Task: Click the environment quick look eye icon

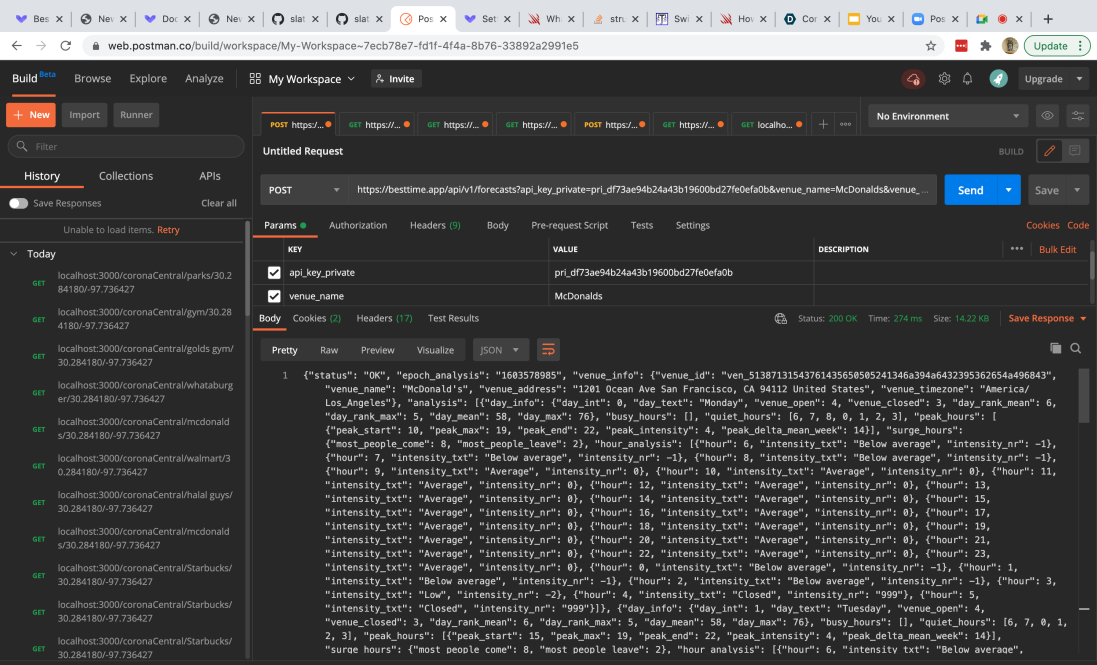Action: 1047,116
